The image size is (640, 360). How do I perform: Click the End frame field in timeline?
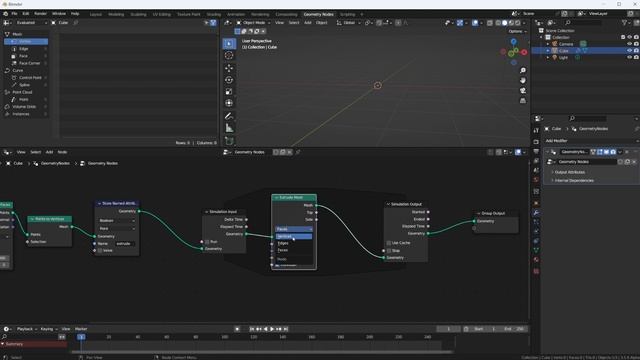point(514,329)
